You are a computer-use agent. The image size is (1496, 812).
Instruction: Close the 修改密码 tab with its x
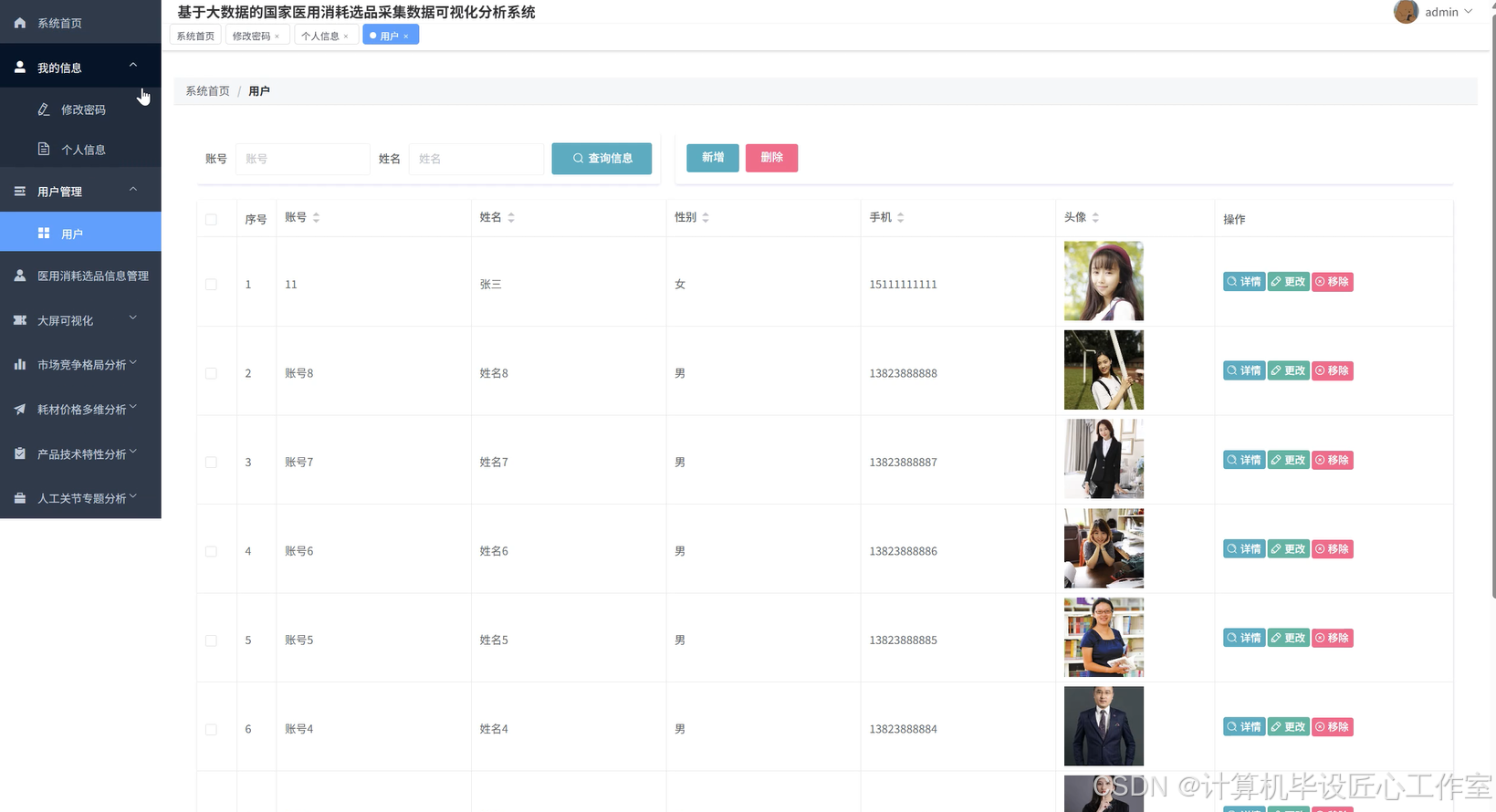(277, 36)
